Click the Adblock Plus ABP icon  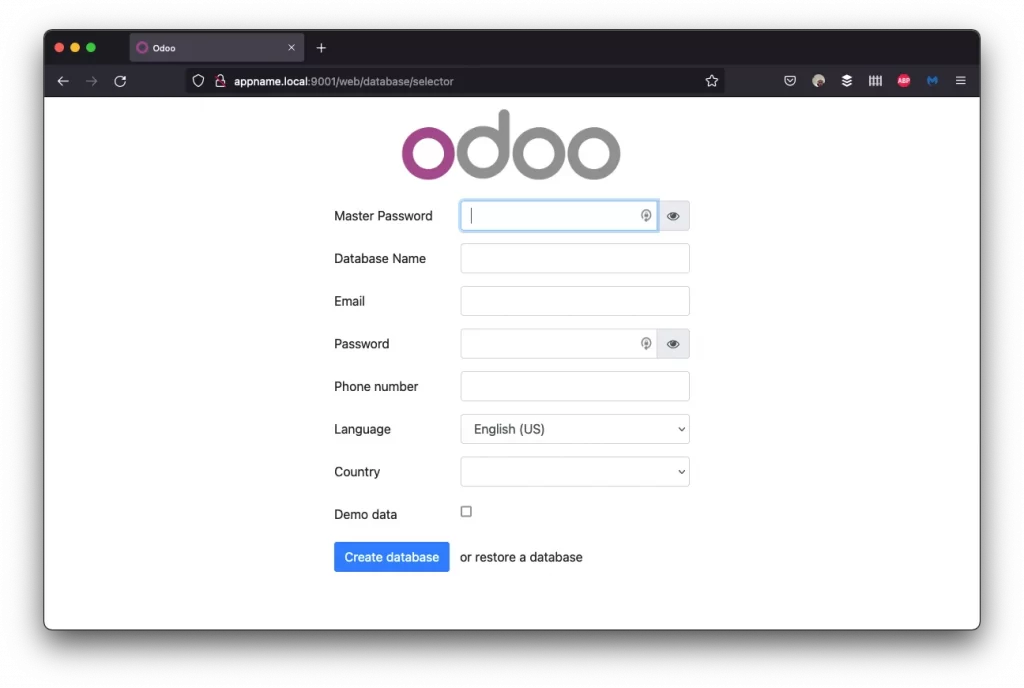pyautogui.click(x=904, y=81)
